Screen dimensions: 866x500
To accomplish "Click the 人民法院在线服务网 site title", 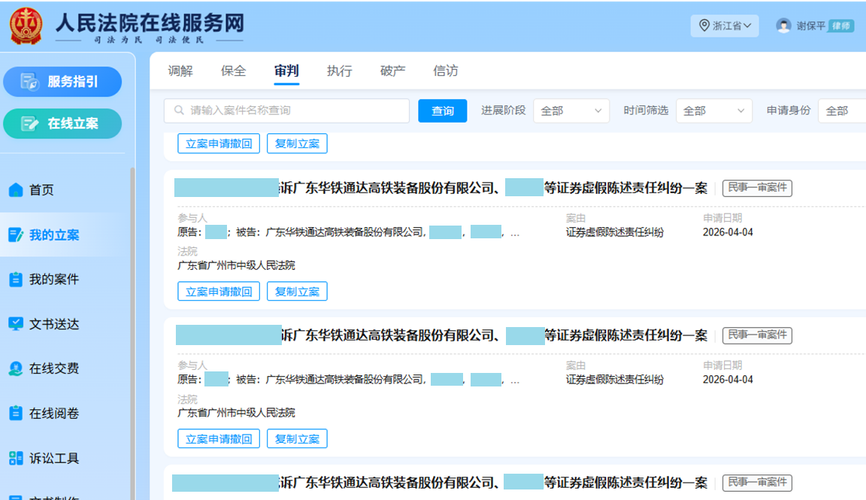I will [x=150, y=22].
